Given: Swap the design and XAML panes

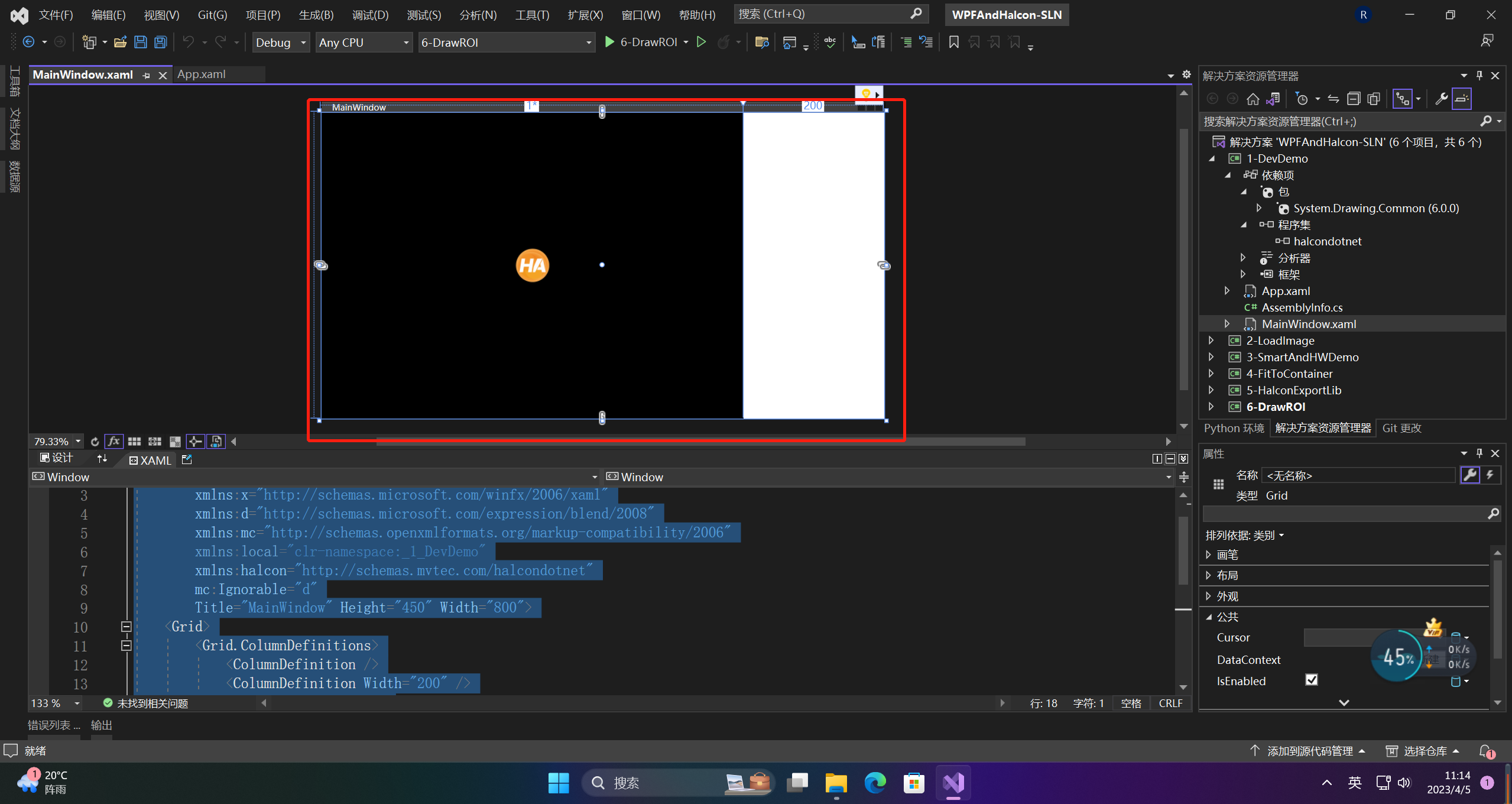Looking at the screenshot, I should [102, 459].
